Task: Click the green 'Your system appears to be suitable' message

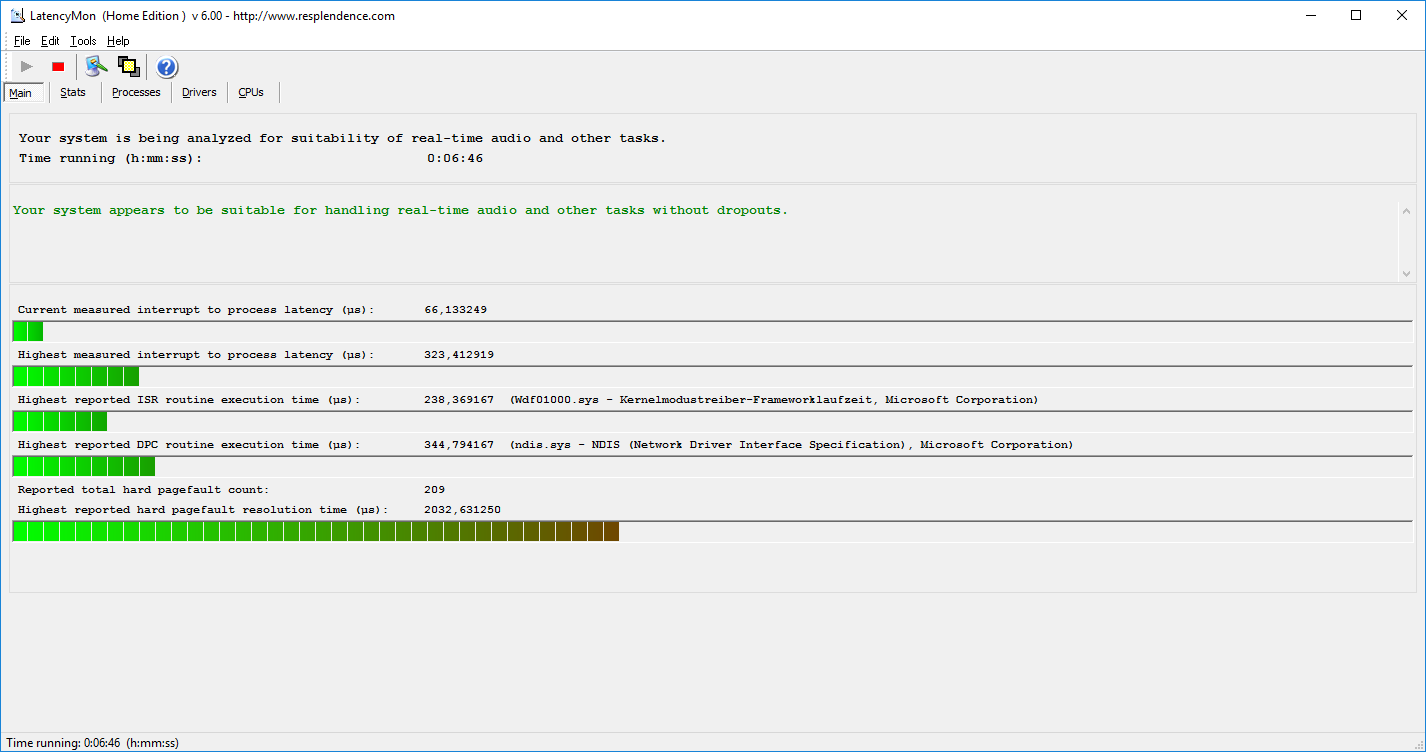Action: [400, 210]
